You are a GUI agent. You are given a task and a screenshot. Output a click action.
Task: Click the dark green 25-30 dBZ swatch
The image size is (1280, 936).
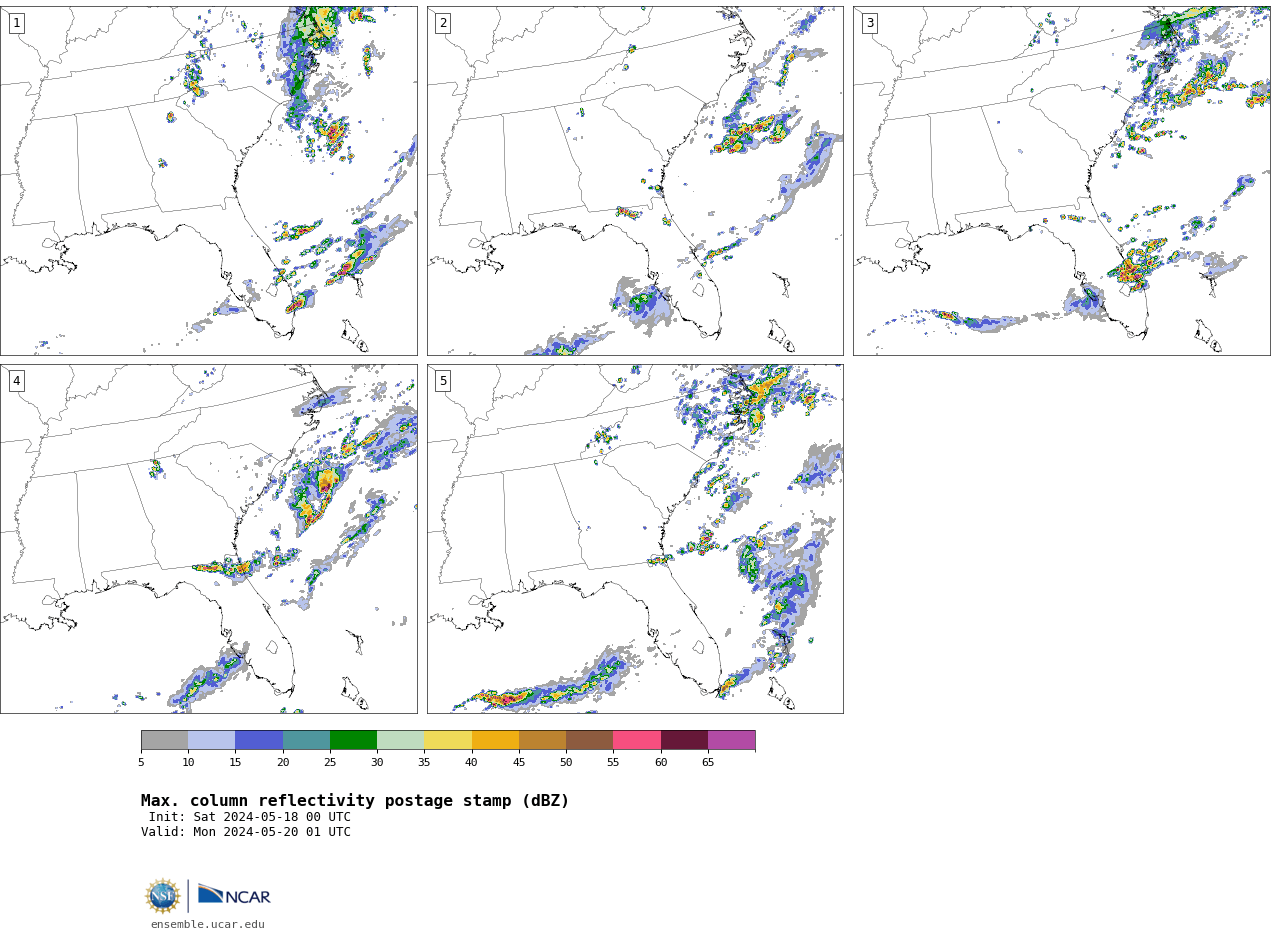[353, 740]
